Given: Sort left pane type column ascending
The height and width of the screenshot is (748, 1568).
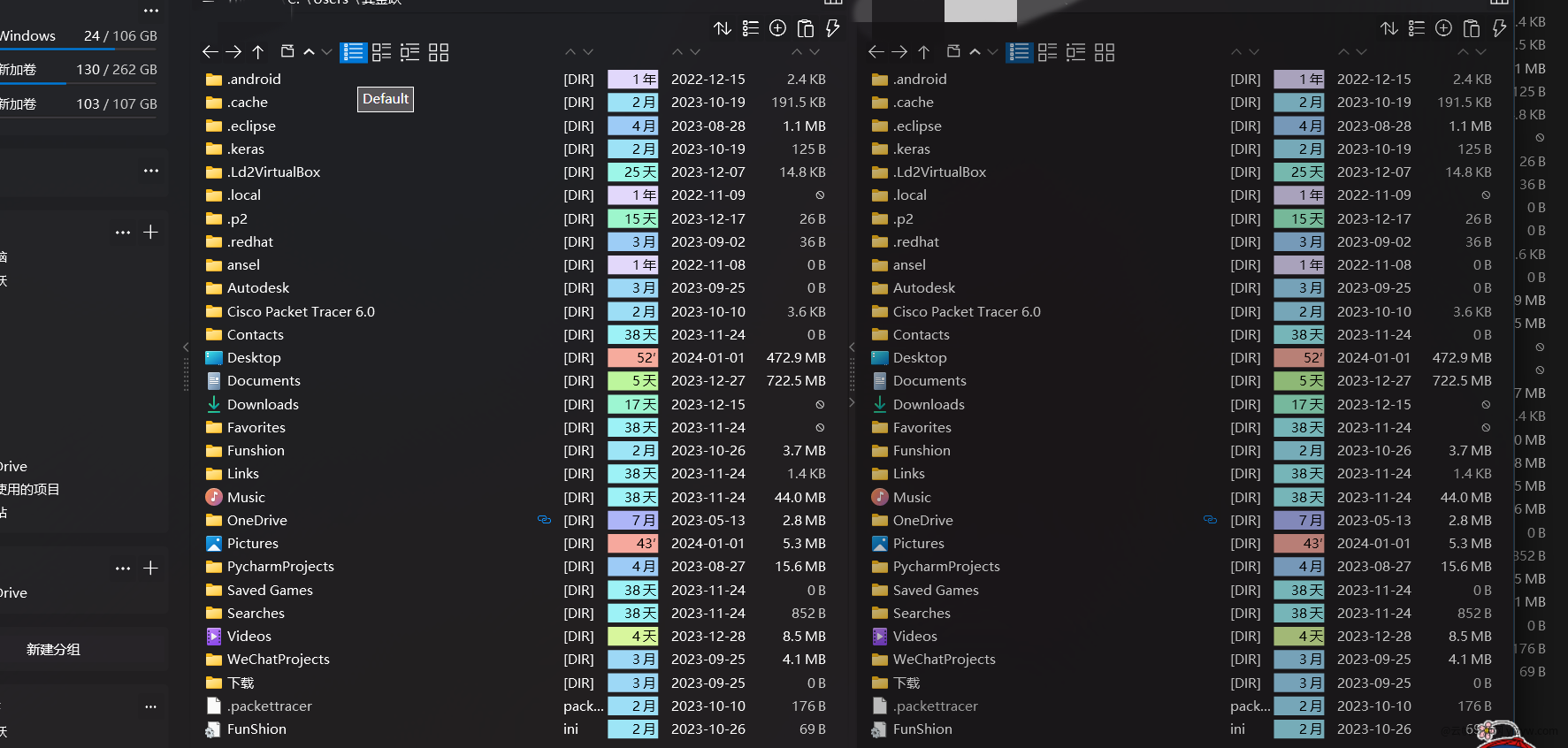Looking at the screenshot, I should 570,52.
